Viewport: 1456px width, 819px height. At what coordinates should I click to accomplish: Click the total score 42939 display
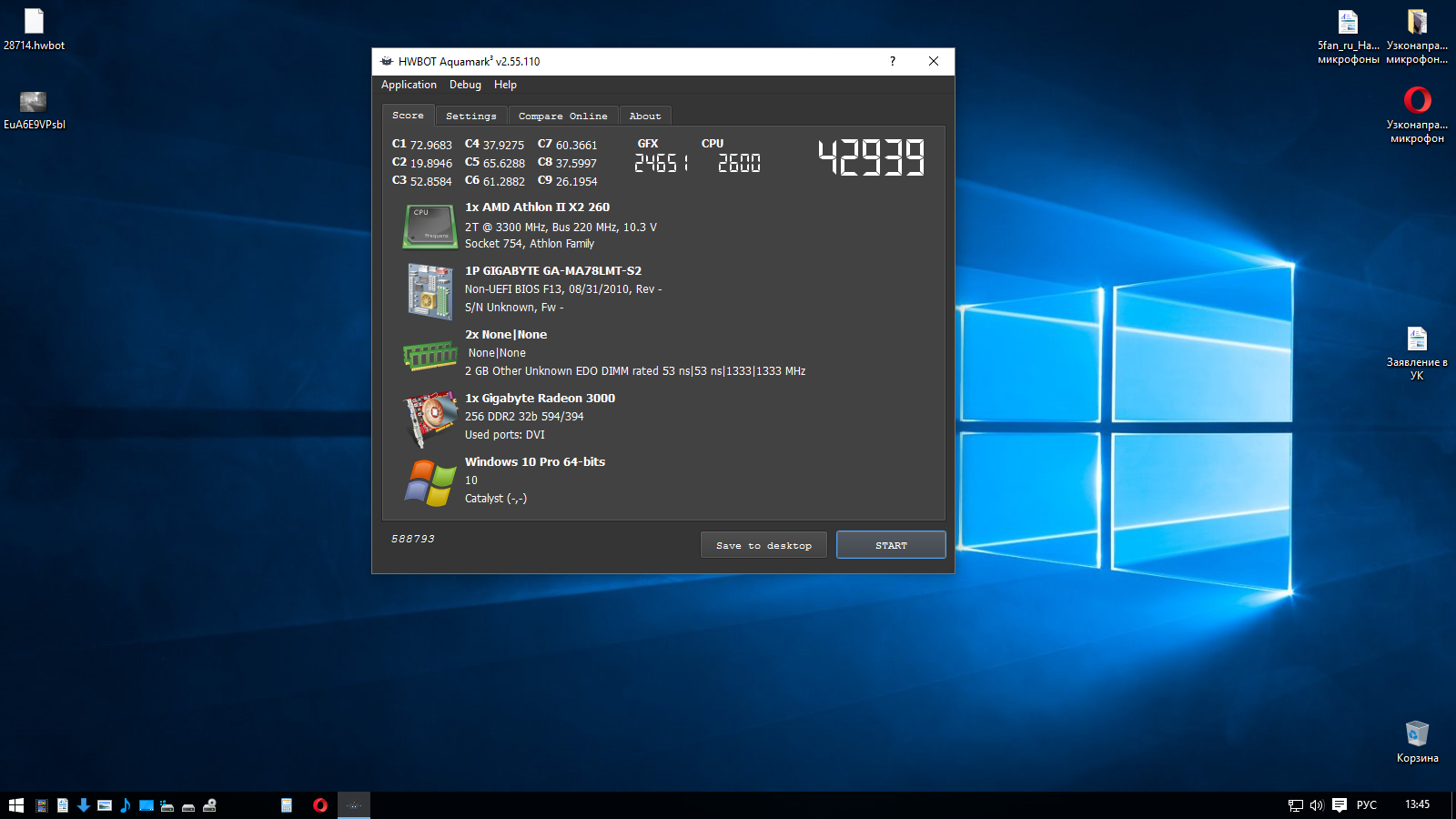tap(871, 157)
